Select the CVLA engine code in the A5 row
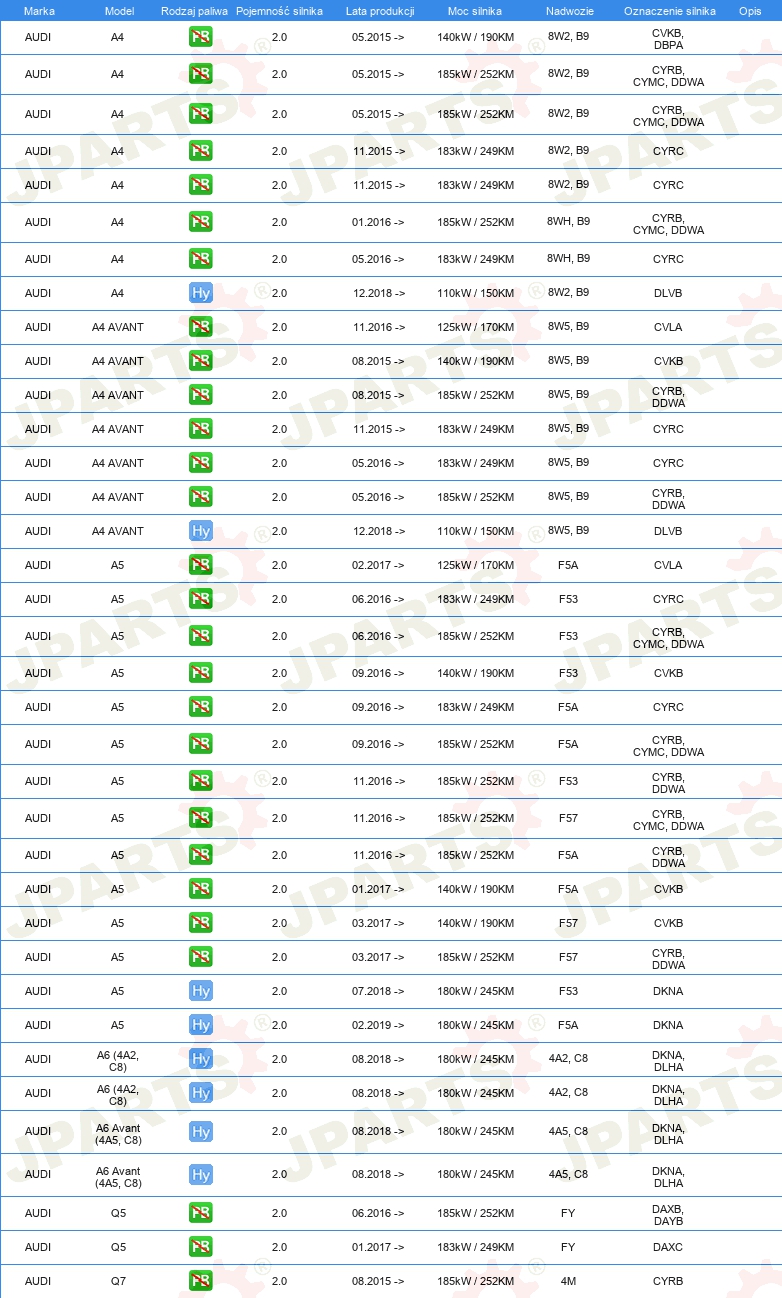This screenshot has height=1298, width=782. pos(668,565)
